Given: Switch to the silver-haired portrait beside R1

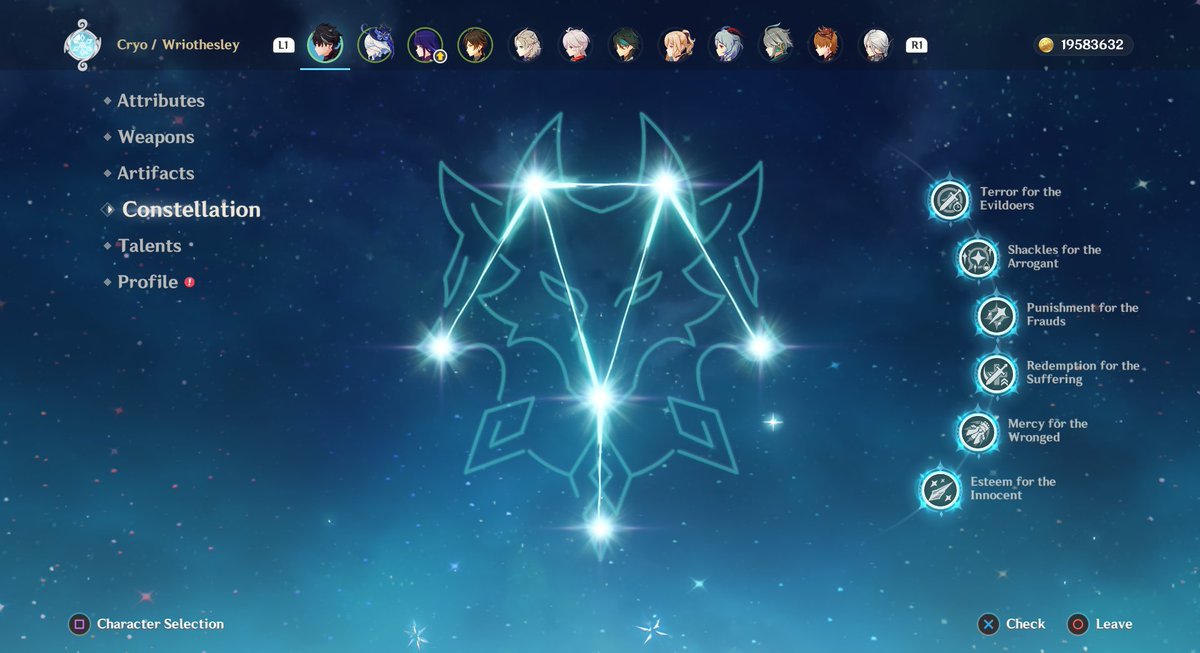Looking at the screenshot, I should 876,45.
